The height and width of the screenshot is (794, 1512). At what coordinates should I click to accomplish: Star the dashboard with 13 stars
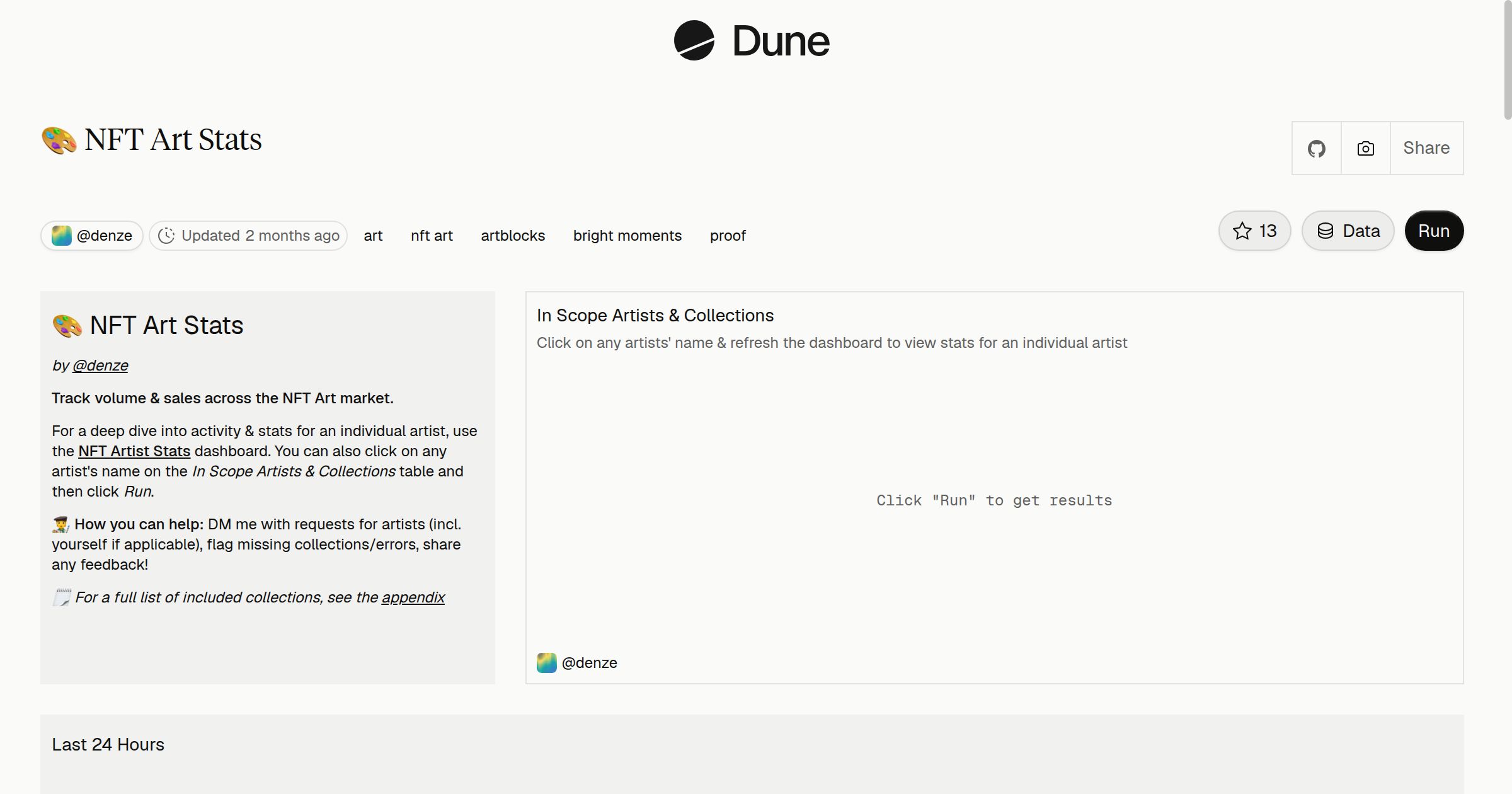pyautogui.click(x=1254, y=231)
